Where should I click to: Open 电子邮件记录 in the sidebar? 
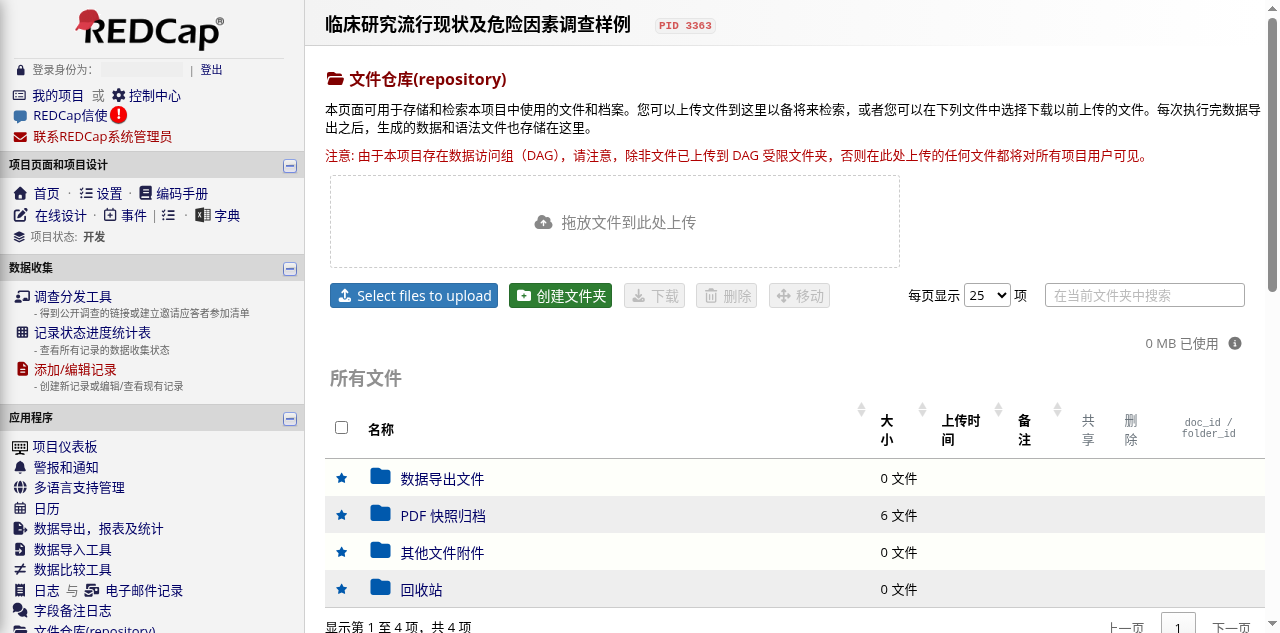tap(144, 591)
